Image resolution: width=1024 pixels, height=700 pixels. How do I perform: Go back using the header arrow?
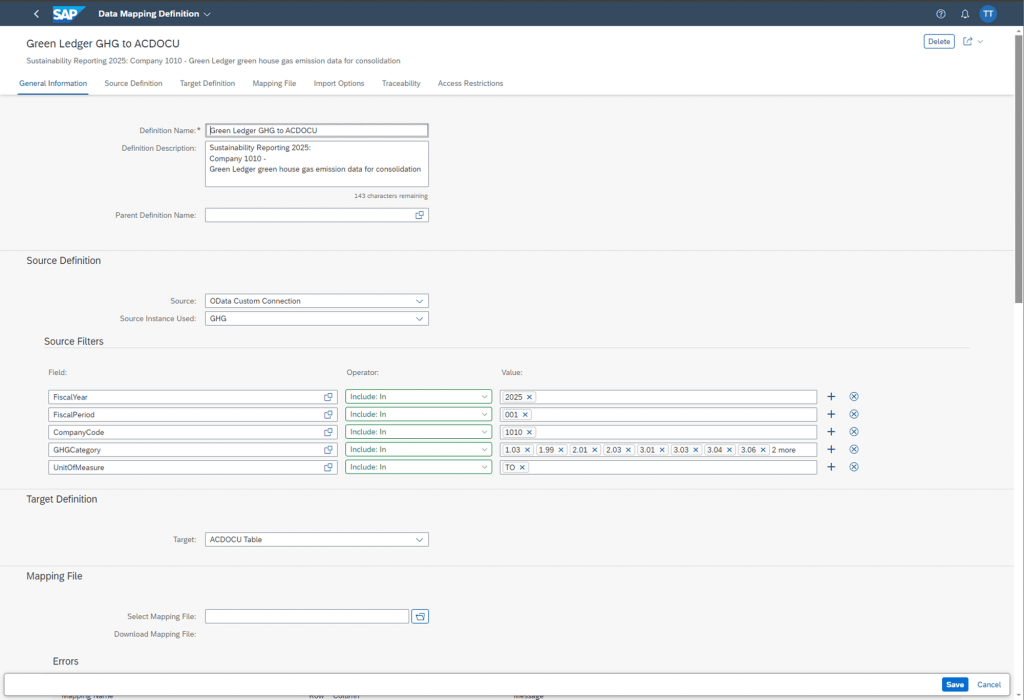pos(37,14)
